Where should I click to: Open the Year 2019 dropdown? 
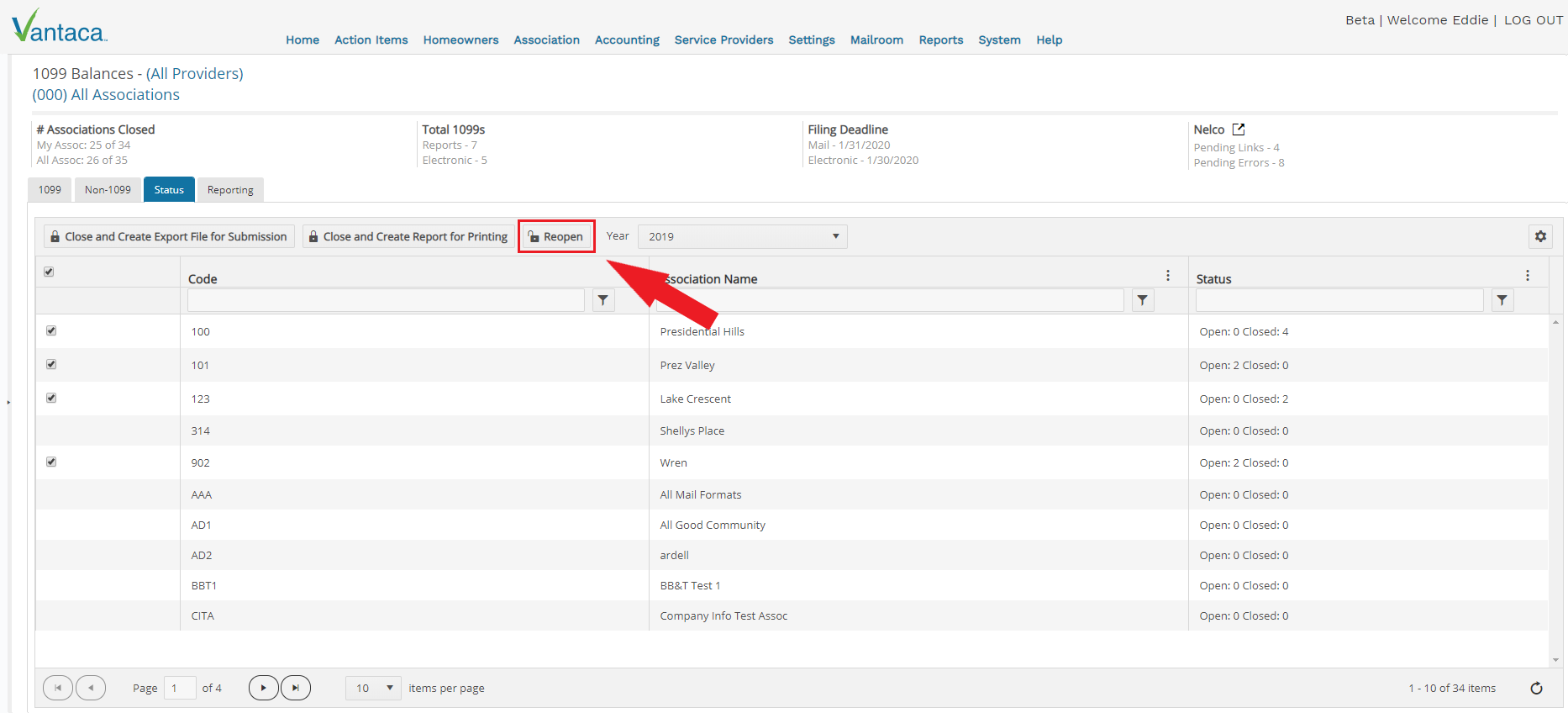[x=742, y=236]
